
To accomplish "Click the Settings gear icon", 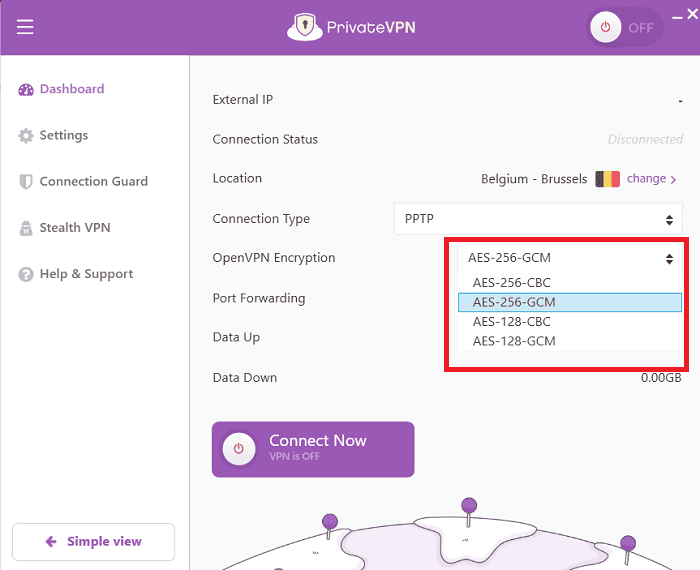I will pos(26,136).
